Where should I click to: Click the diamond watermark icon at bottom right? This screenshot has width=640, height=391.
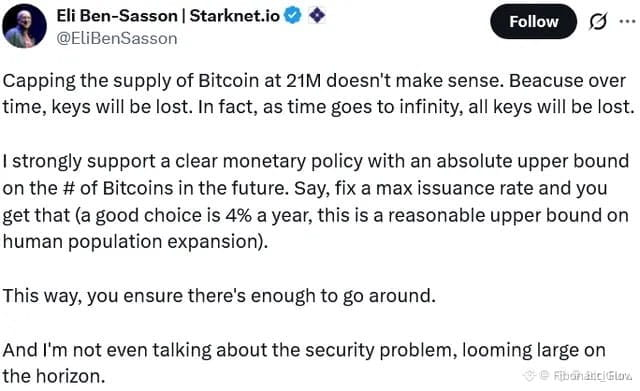coord(530,375)
